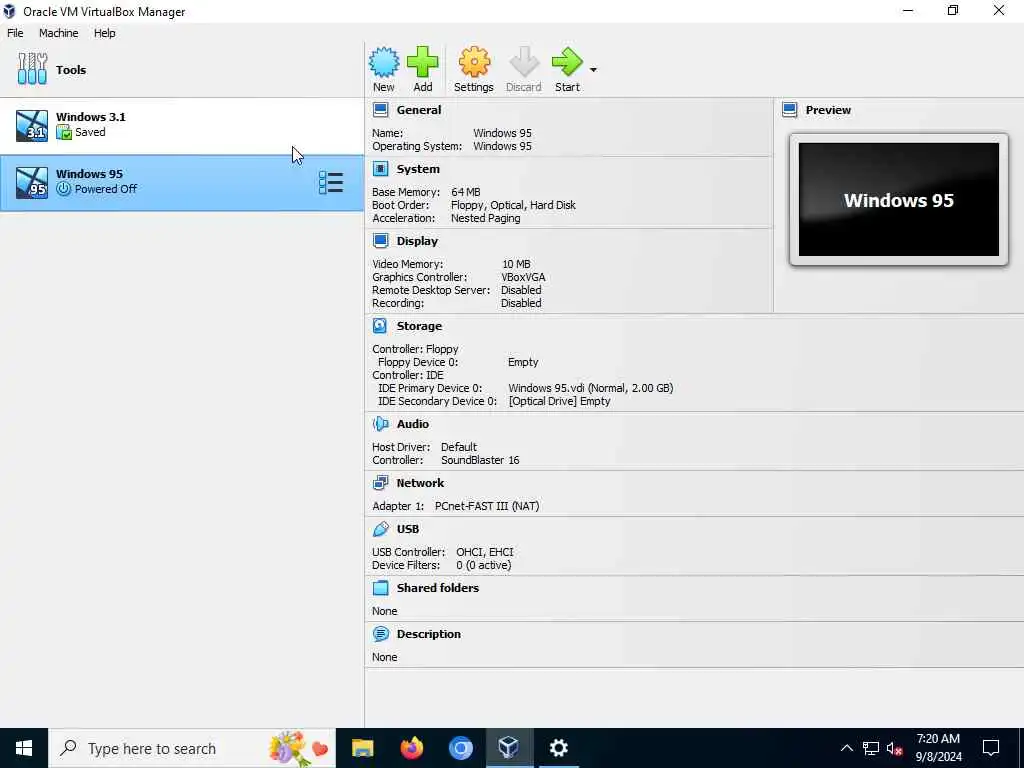Click the USB section heading
The width and height of the screenshot is (1024, 768).
[408, 529]
